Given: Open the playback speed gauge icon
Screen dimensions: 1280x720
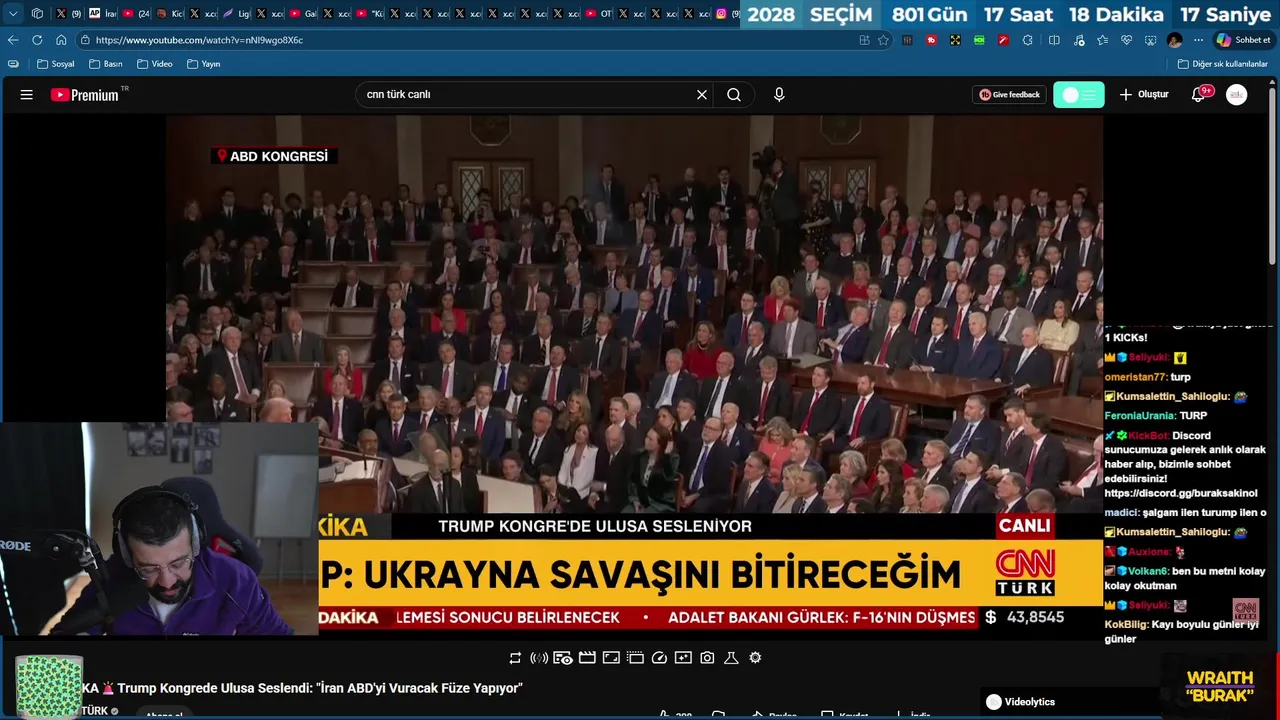Looking at the screenshot, I should click(659, 658).
